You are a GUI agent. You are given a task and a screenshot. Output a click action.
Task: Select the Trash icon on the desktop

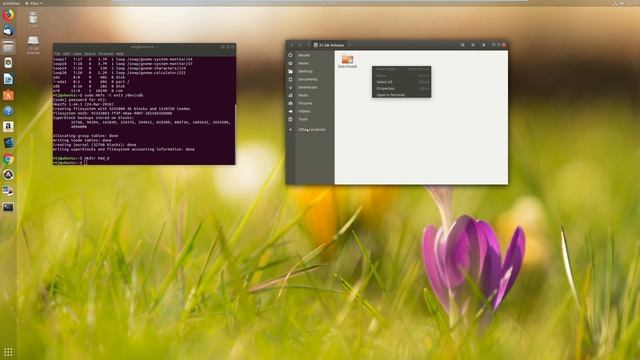tap(33, 19)
